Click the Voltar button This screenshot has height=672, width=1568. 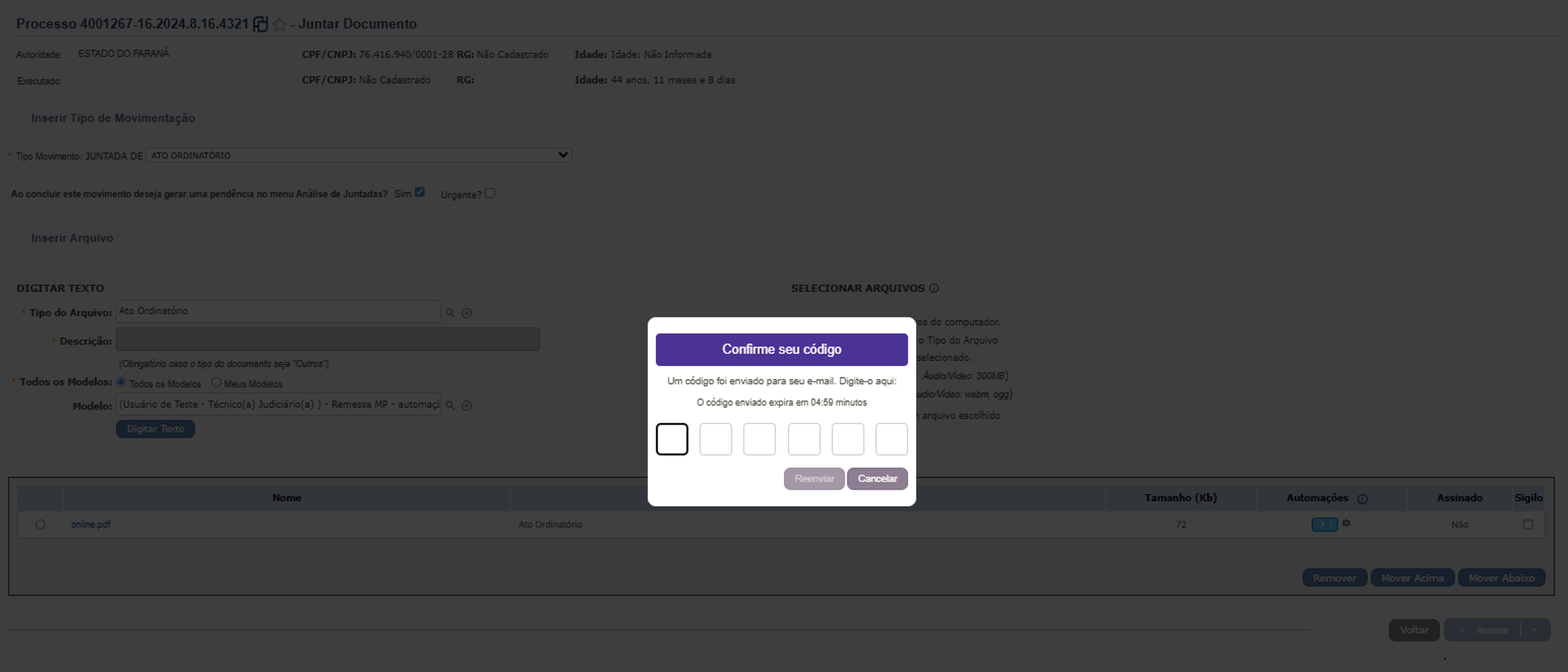[x=1414, y=630]
